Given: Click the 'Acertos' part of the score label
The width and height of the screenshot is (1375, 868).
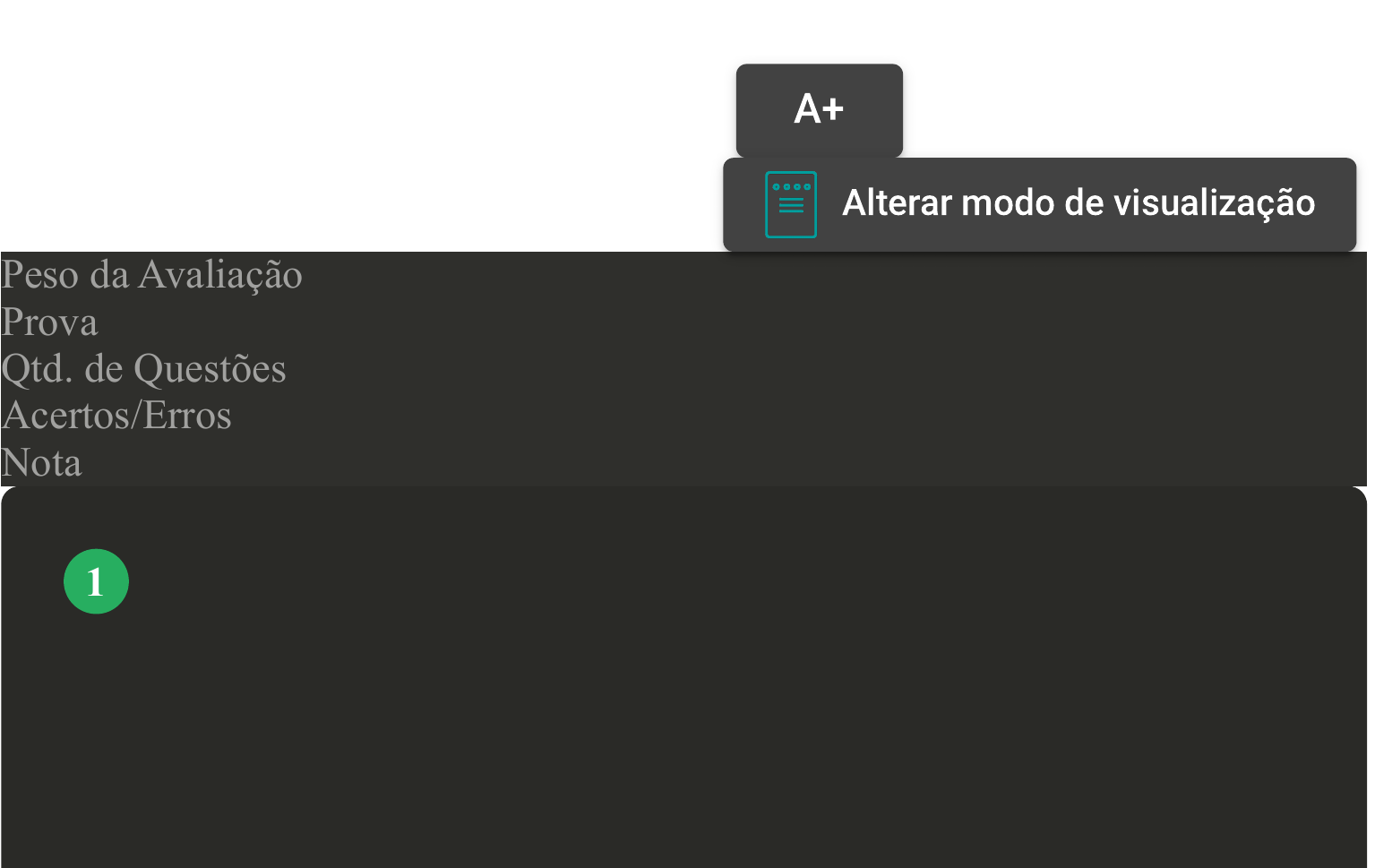Looking at the screenshot, I should tap(68, 416).
